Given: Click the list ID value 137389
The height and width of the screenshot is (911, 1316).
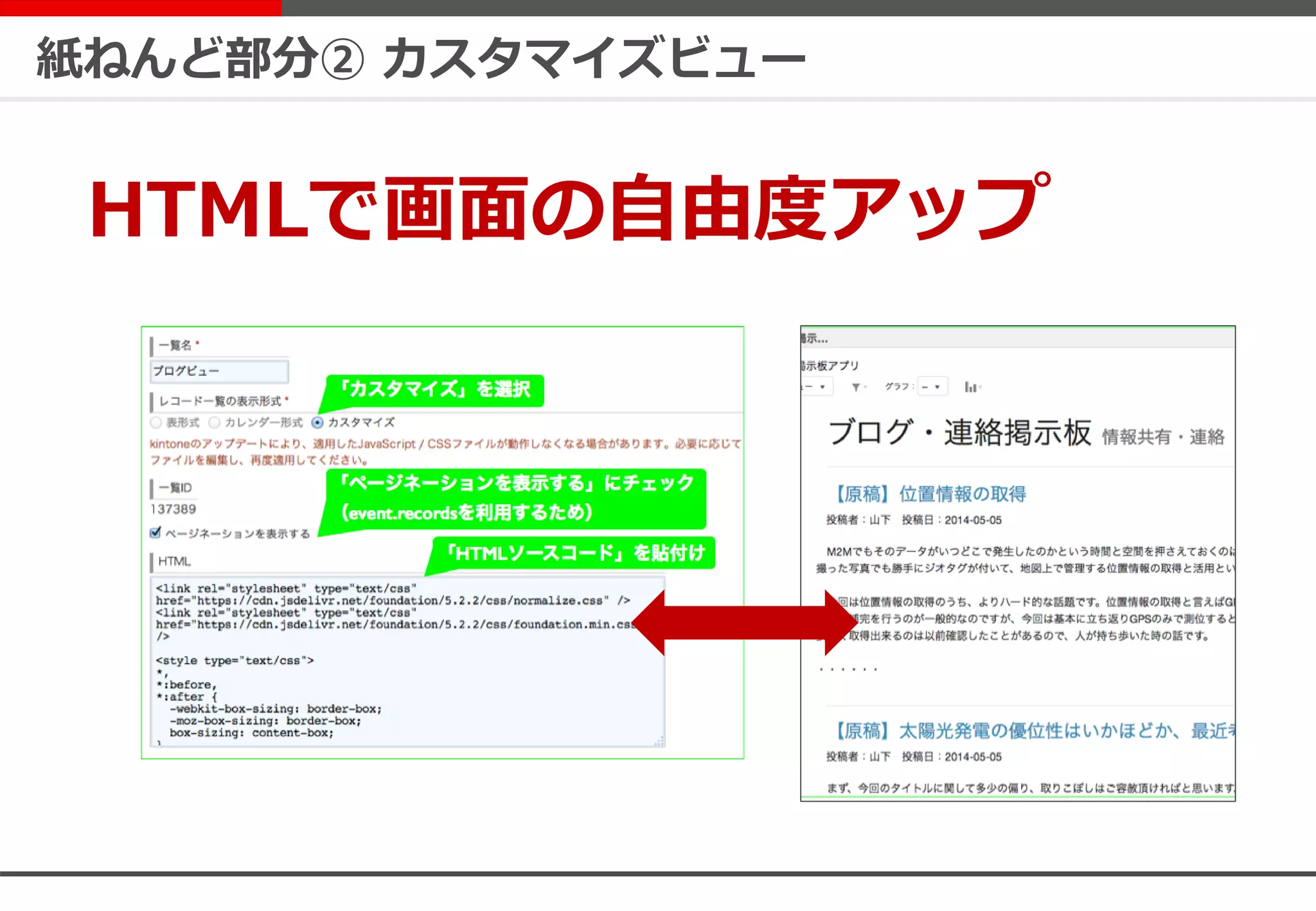Looking at the screenshot, I should (173, 509).
